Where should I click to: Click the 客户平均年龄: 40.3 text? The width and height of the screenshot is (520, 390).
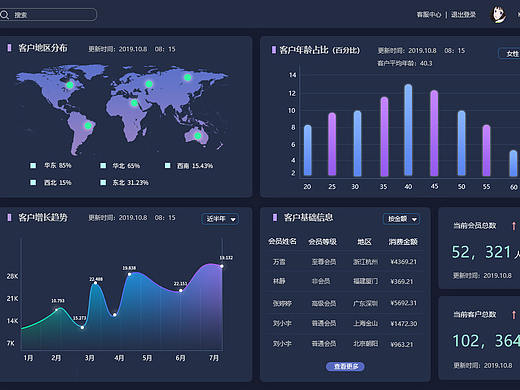[404, 63]
